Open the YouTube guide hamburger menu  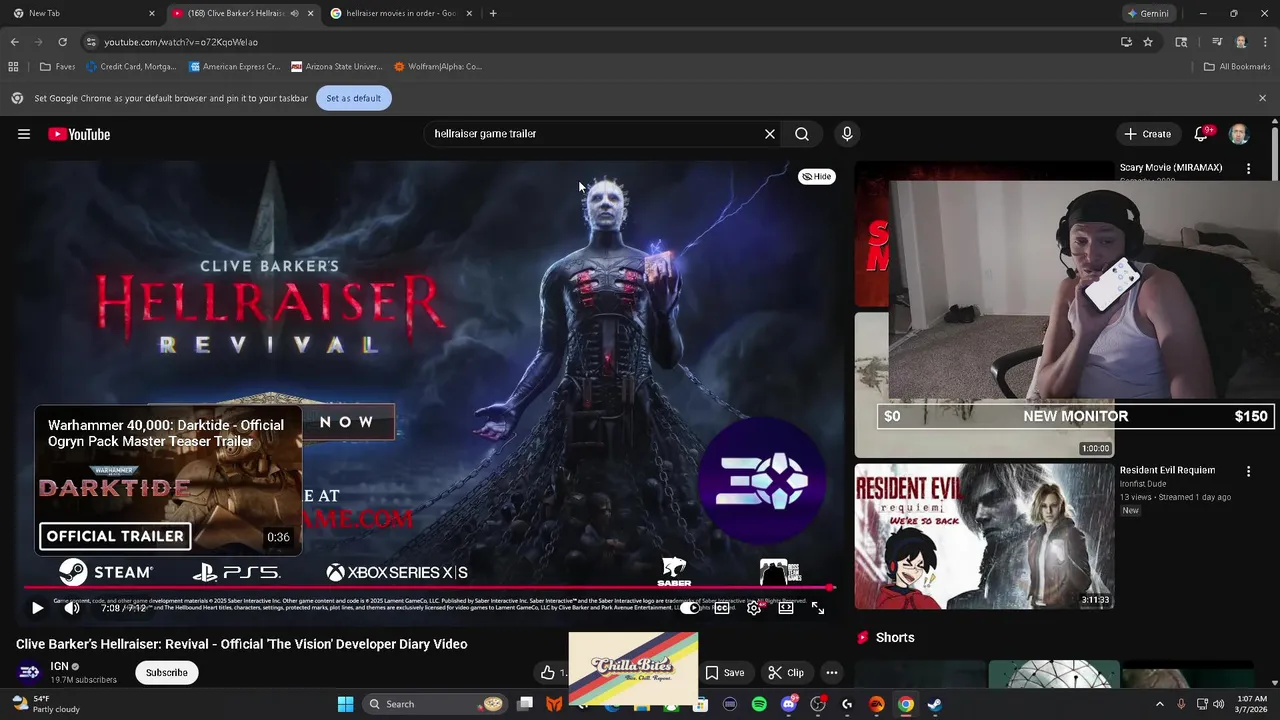click(24, 134)
